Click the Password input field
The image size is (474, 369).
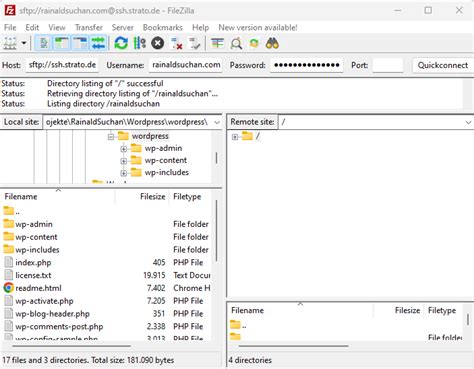[307, 65]
